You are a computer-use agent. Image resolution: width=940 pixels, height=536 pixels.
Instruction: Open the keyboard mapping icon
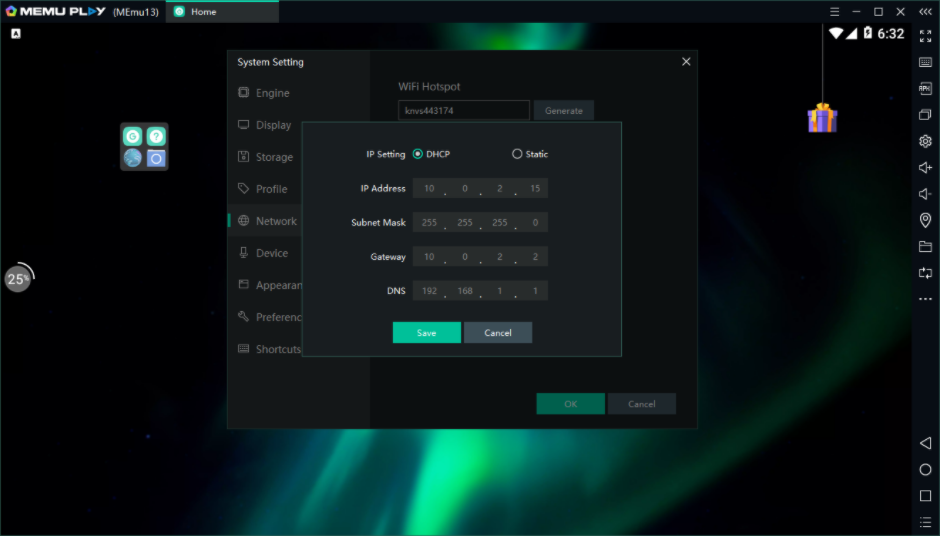[925, 62]
